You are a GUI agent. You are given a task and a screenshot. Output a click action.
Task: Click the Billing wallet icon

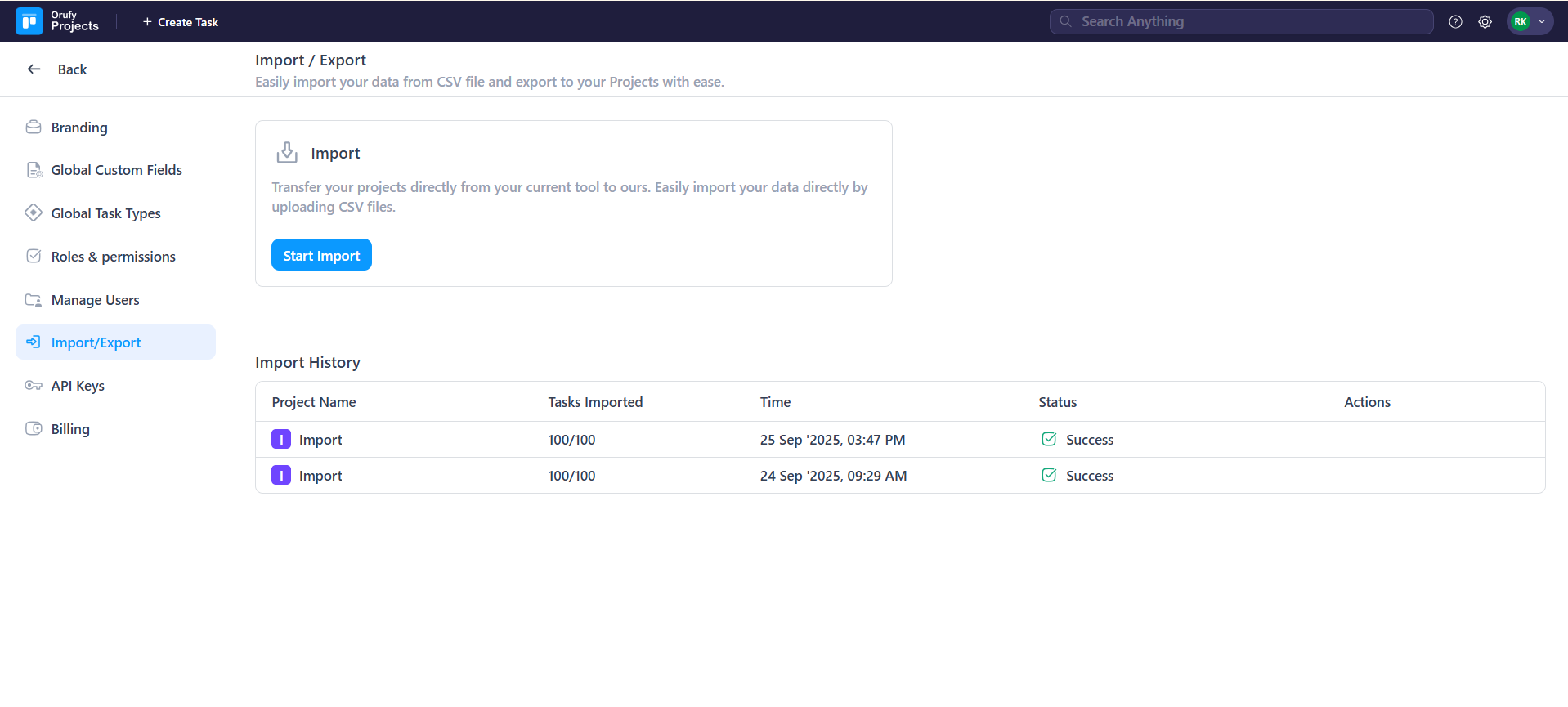tap(34, 429)
